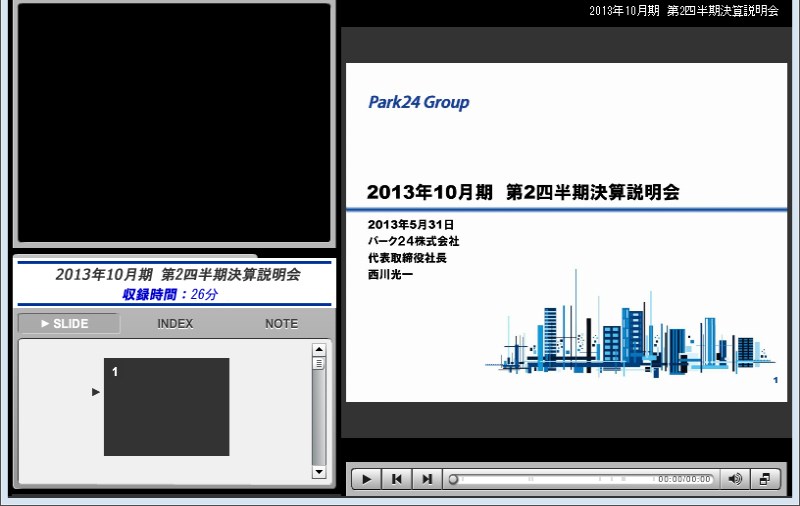Click the slide list scroll-up arrow
The width and height of the screenshot is (800, 506).
[319, 350]
